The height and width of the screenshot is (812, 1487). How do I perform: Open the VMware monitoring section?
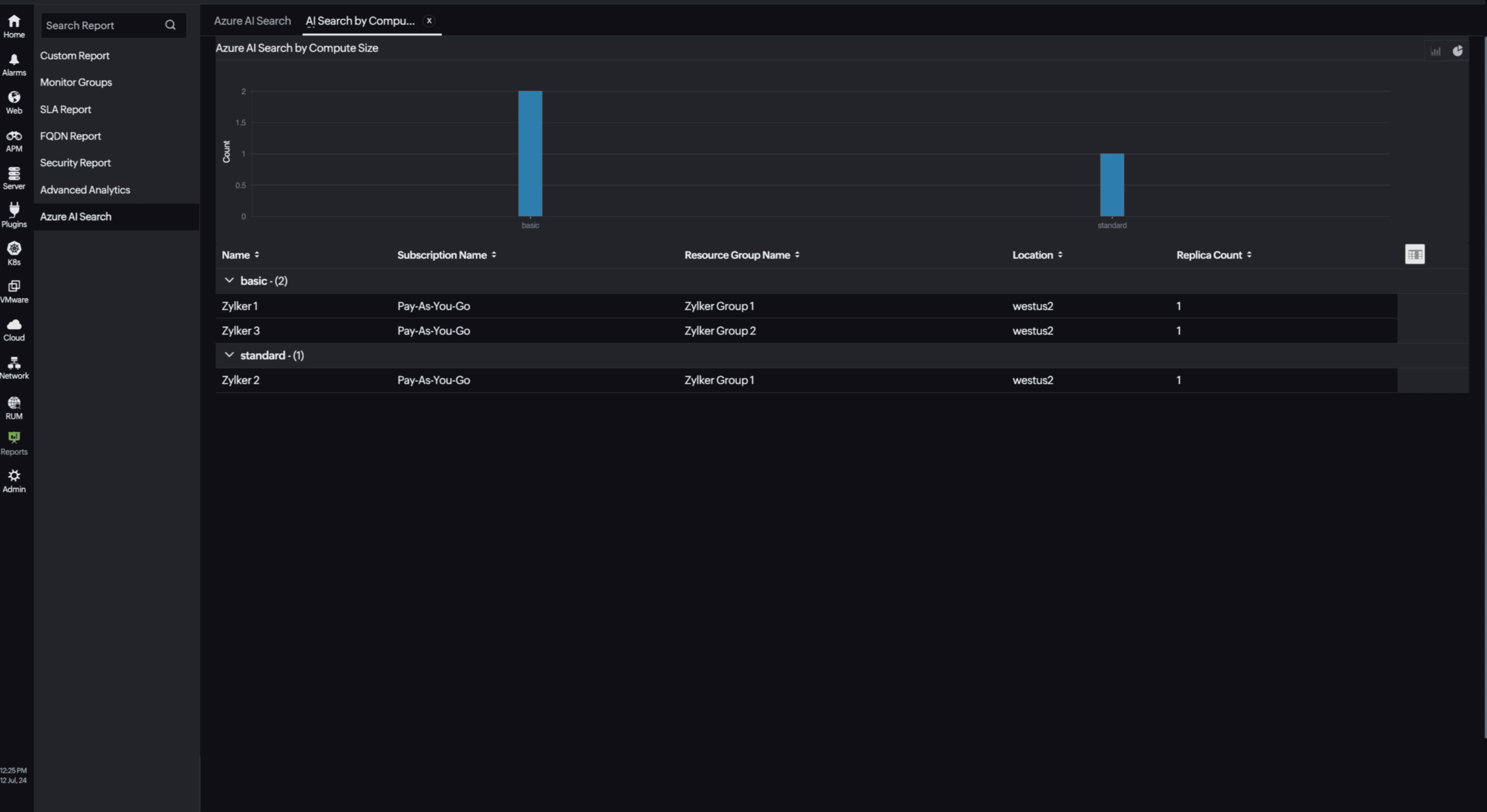pos(14,290)
